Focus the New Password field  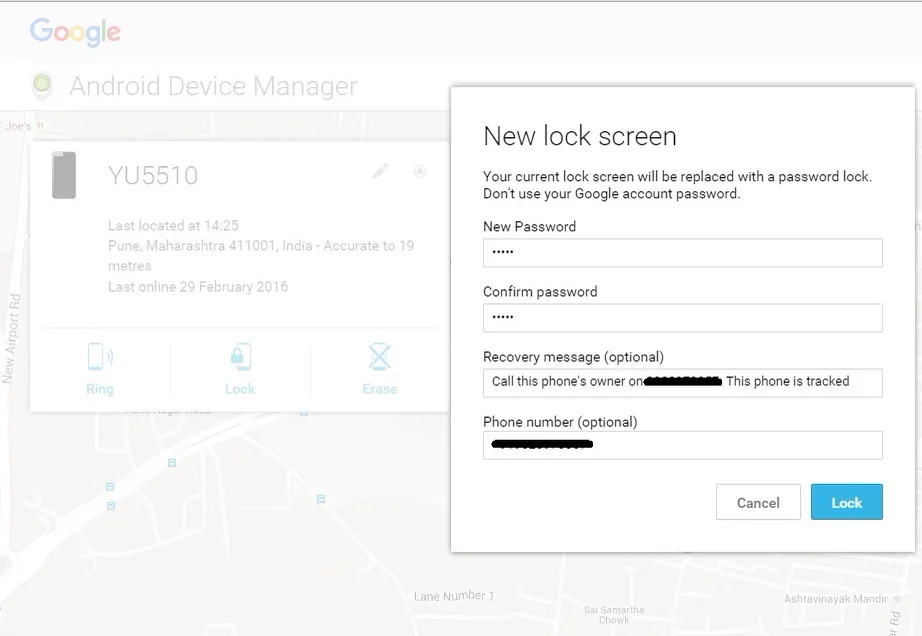click(682, 253)
